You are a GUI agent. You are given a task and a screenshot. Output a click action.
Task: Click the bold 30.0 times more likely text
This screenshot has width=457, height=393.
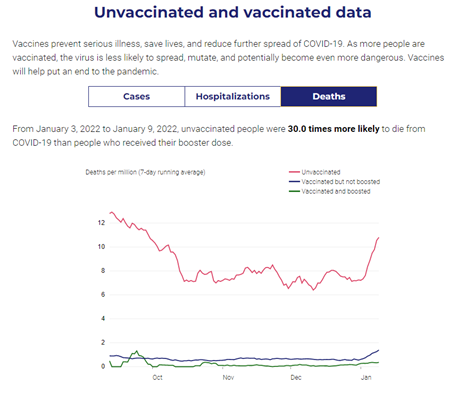[333, 129]
